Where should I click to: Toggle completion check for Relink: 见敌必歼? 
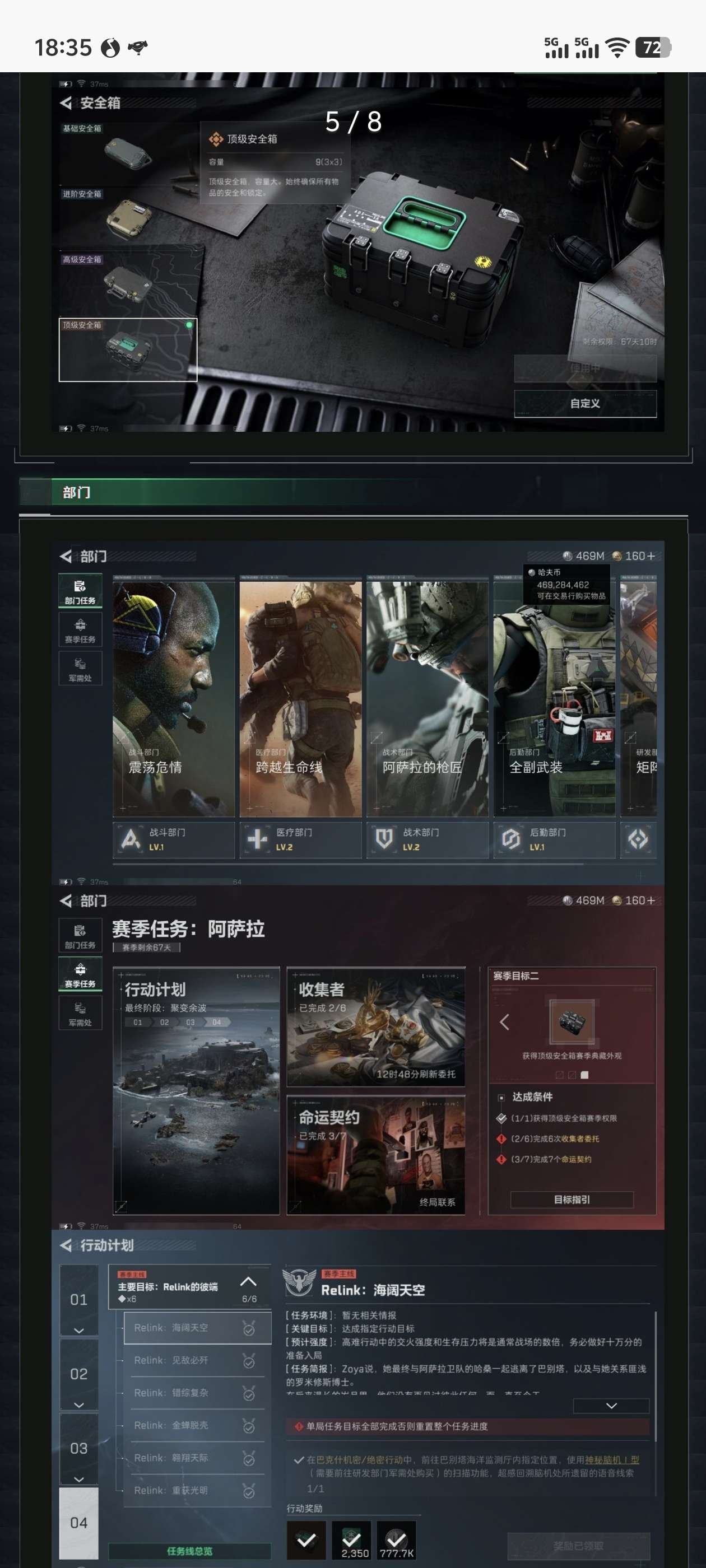pos(249,1360)
